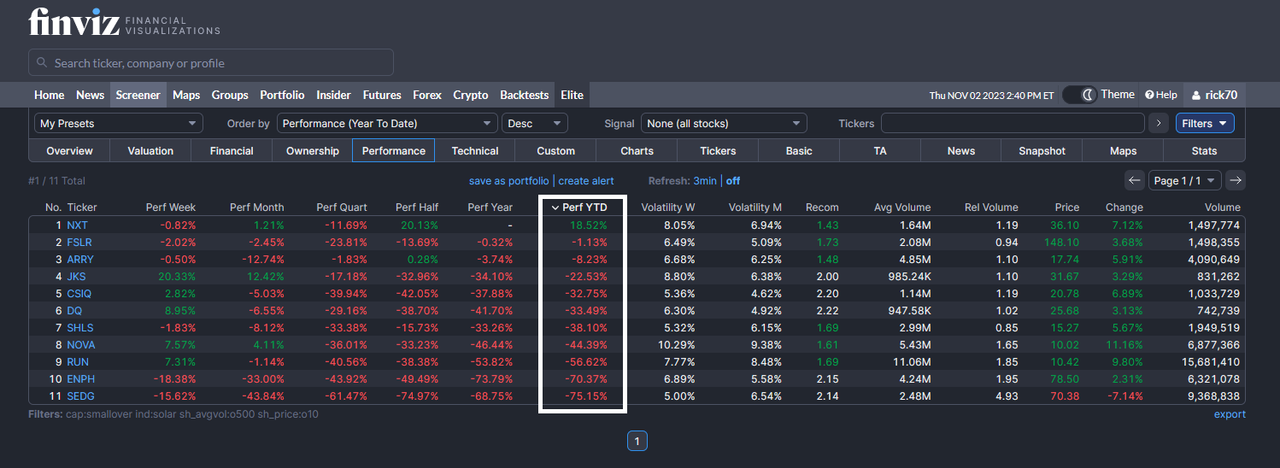Go to next page arrow
Screen dimensions: 1280x468
[1236, 180]
